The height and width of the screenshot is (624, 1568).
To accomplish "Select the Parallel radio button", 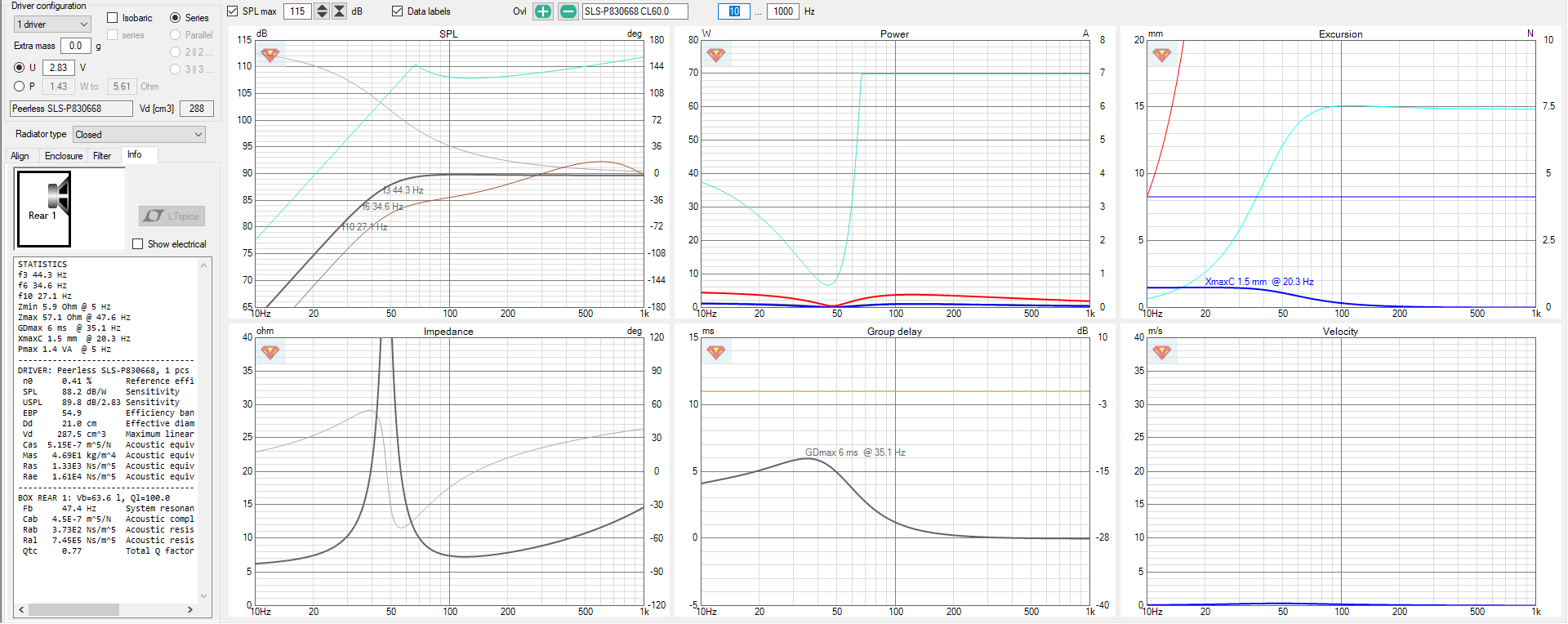I will tap(176, 35).
